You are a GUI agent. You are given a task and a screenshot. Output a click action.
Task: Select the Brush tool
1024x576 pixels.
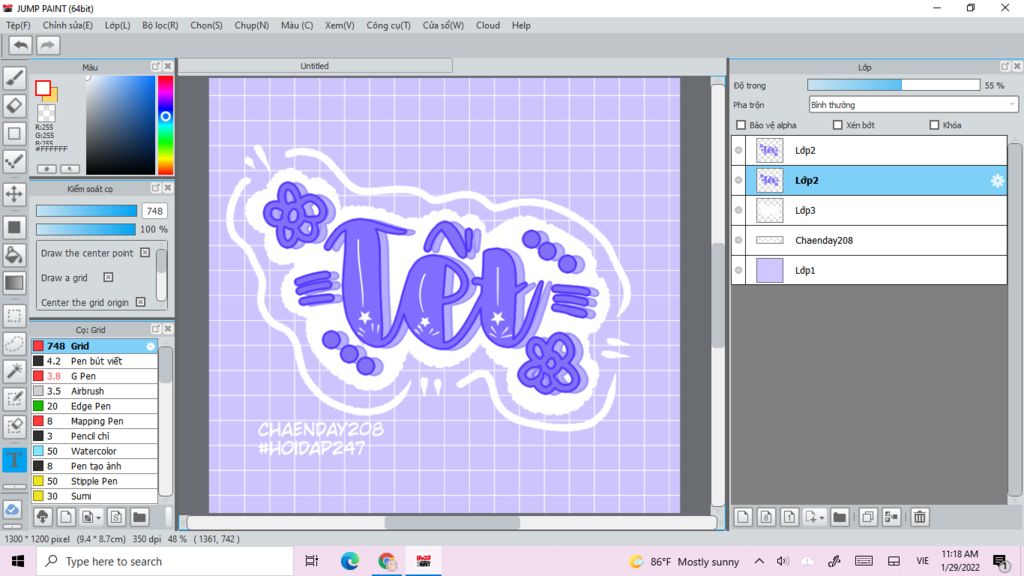tap(14, 77)
